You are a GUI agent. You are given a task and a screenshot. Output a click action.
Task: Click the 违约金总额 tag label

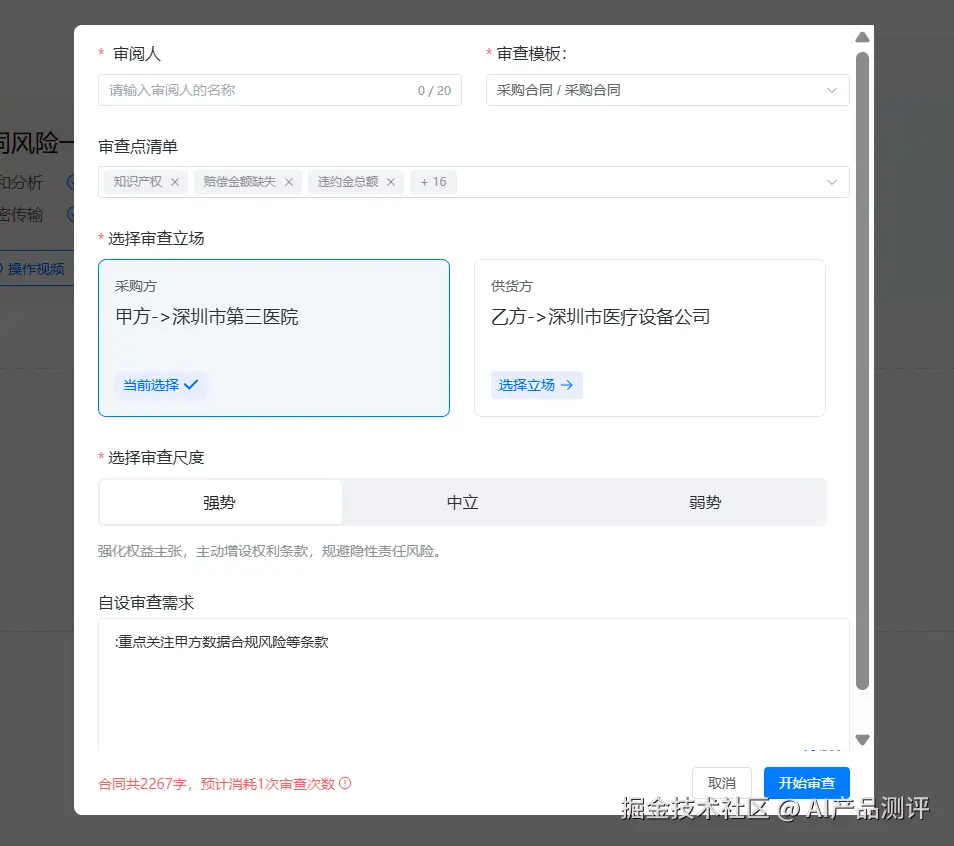coord(347,182)
